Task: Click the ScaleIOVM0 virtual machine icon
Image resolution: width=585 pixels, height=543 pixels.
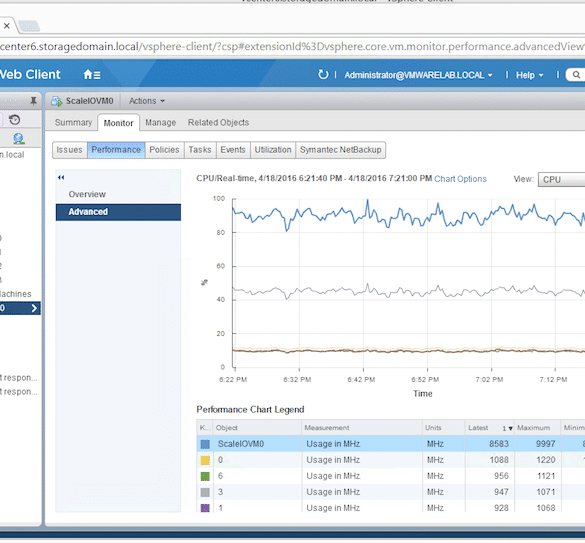Action: click(56, 101)
